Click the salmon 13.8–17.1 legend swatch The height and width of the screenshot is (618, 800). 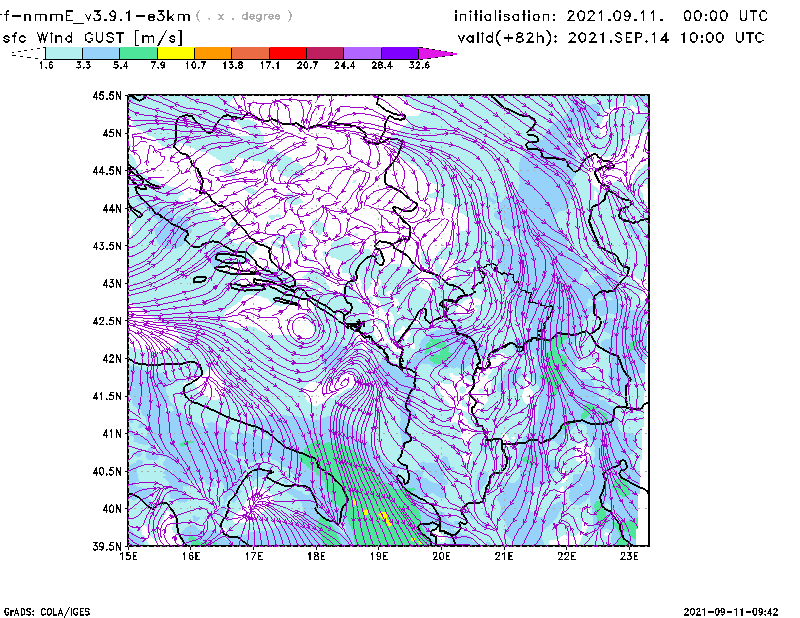click(x=251, y=53)
